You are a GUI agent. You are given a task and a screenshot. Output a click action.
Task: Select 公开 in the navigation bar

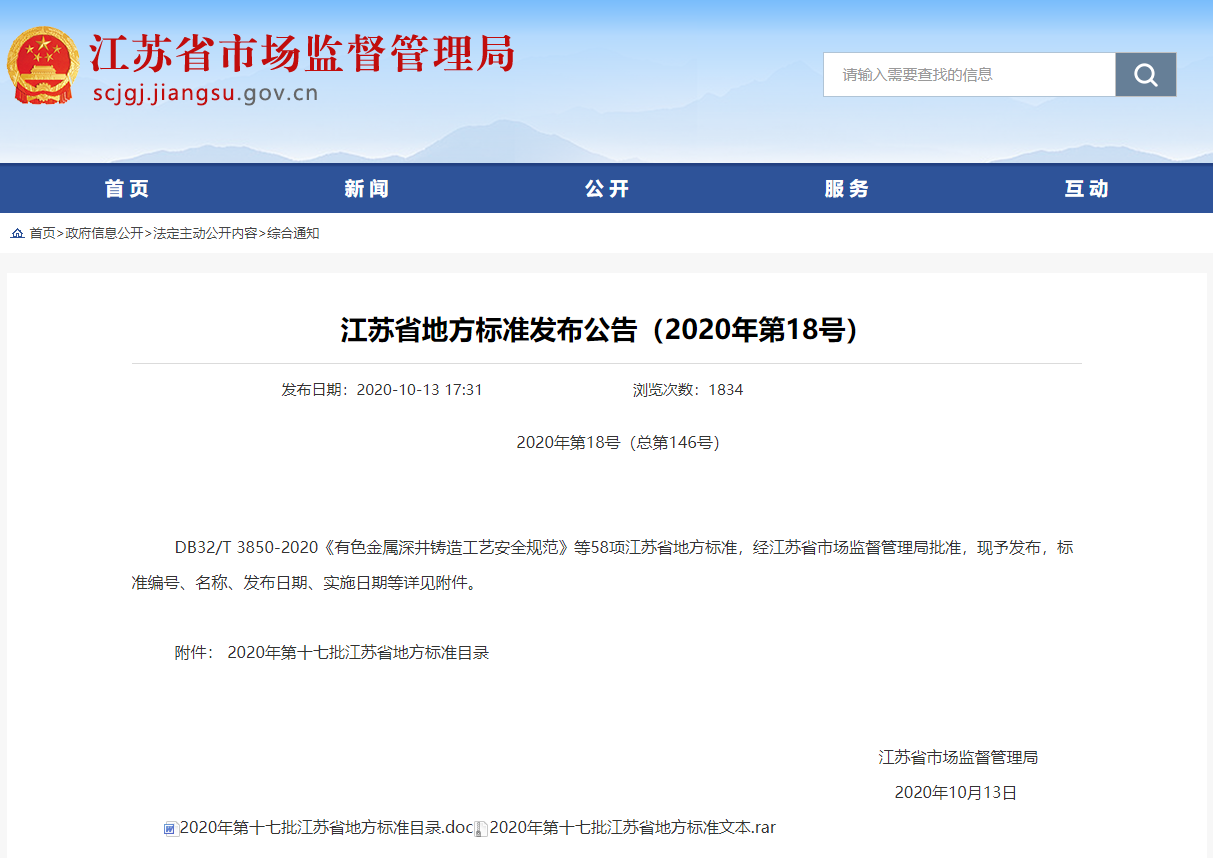607,189
